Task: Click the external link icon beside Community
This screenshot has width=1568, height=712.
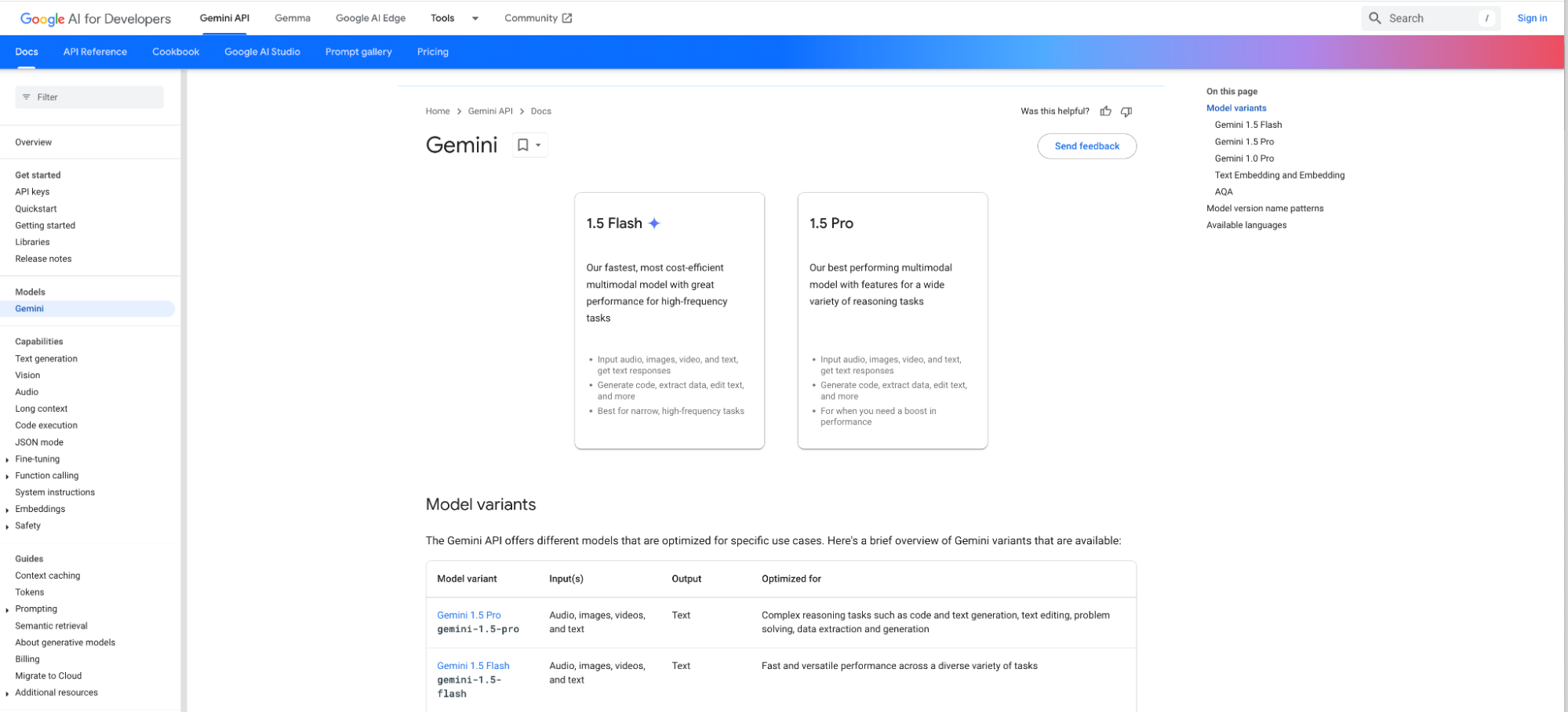Action: tap(567, 18)
